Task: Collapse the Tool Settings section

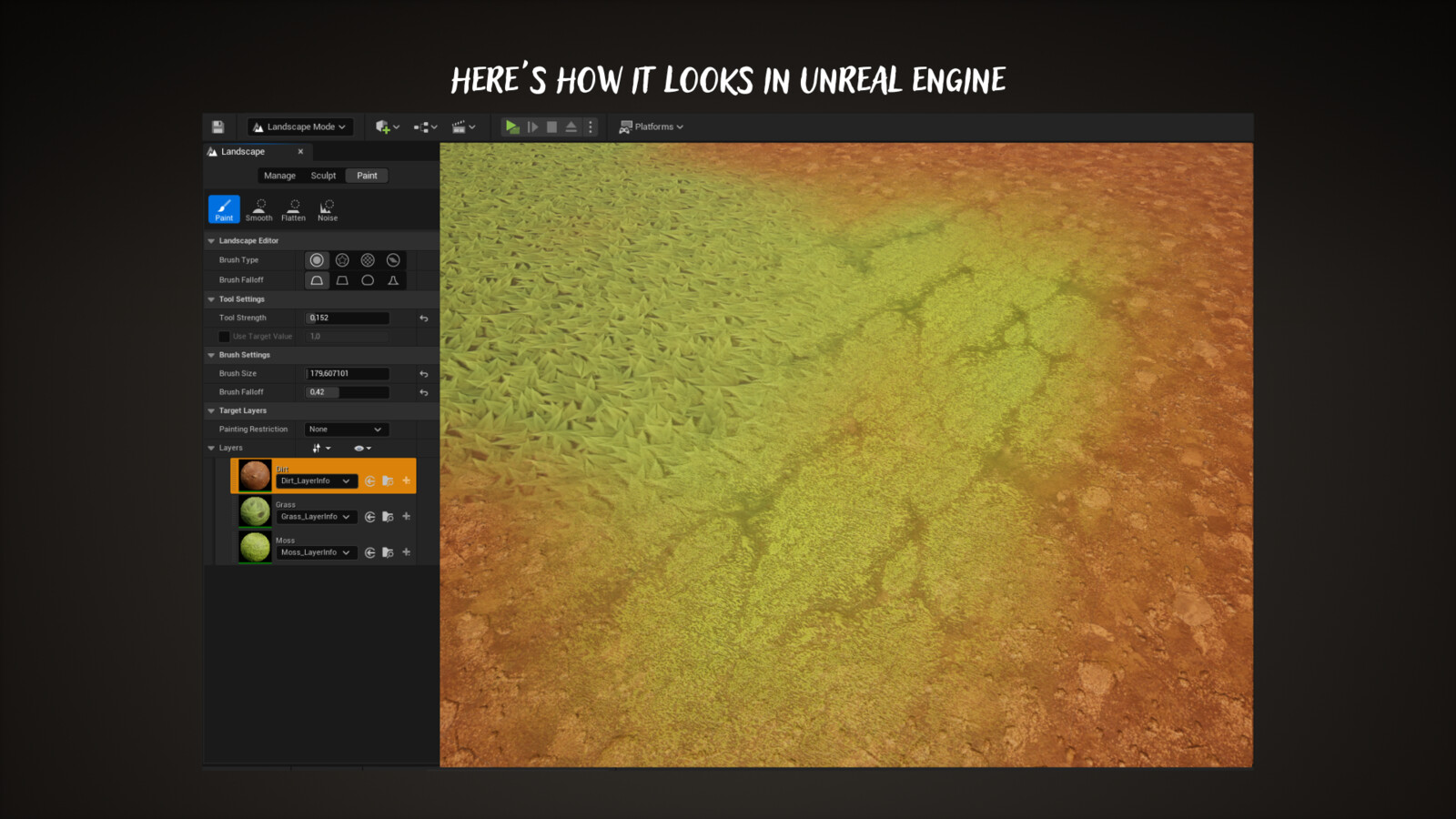Action: click(211, 299)
